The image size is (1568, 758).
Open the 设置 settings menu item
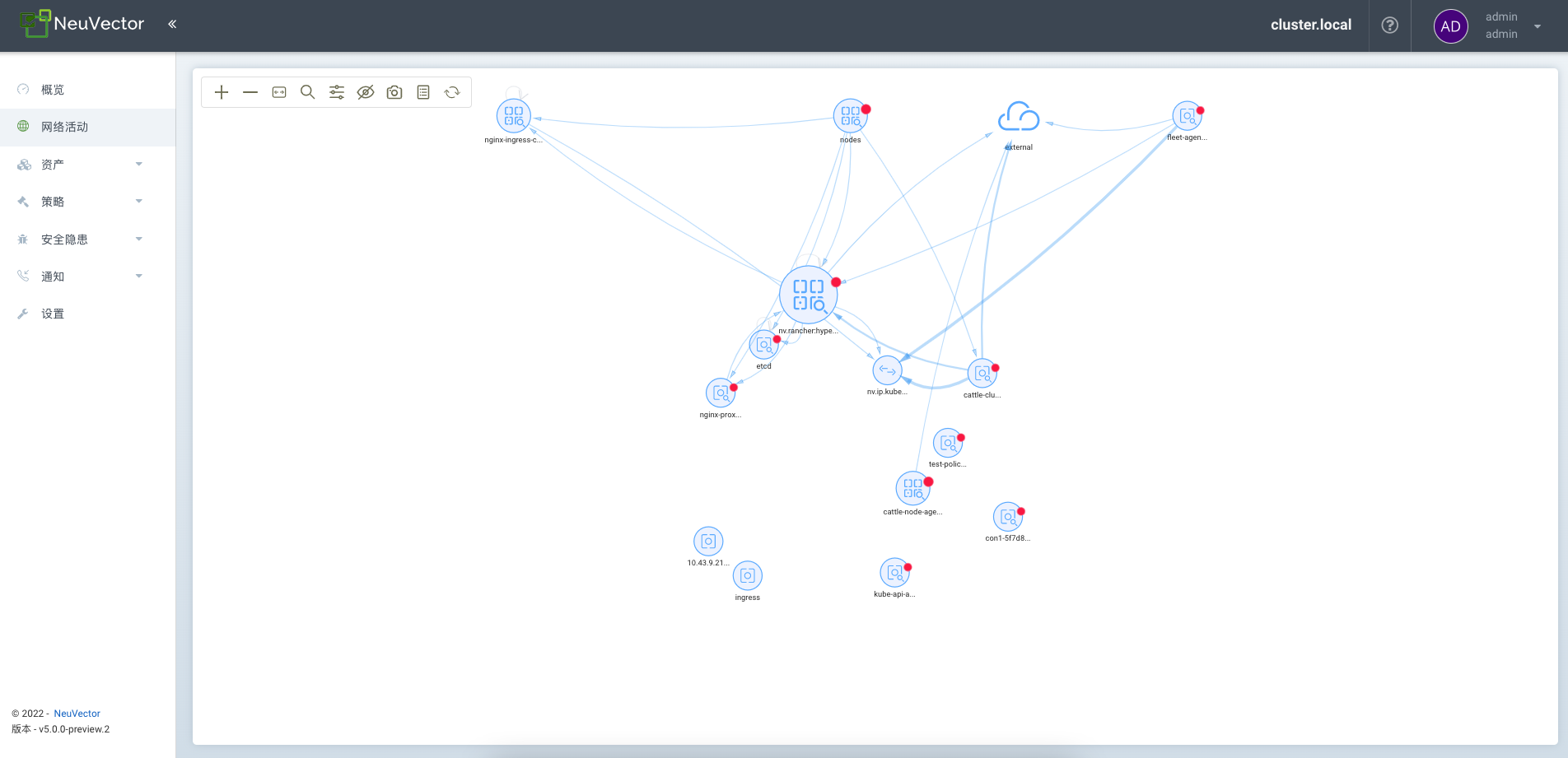53,314
